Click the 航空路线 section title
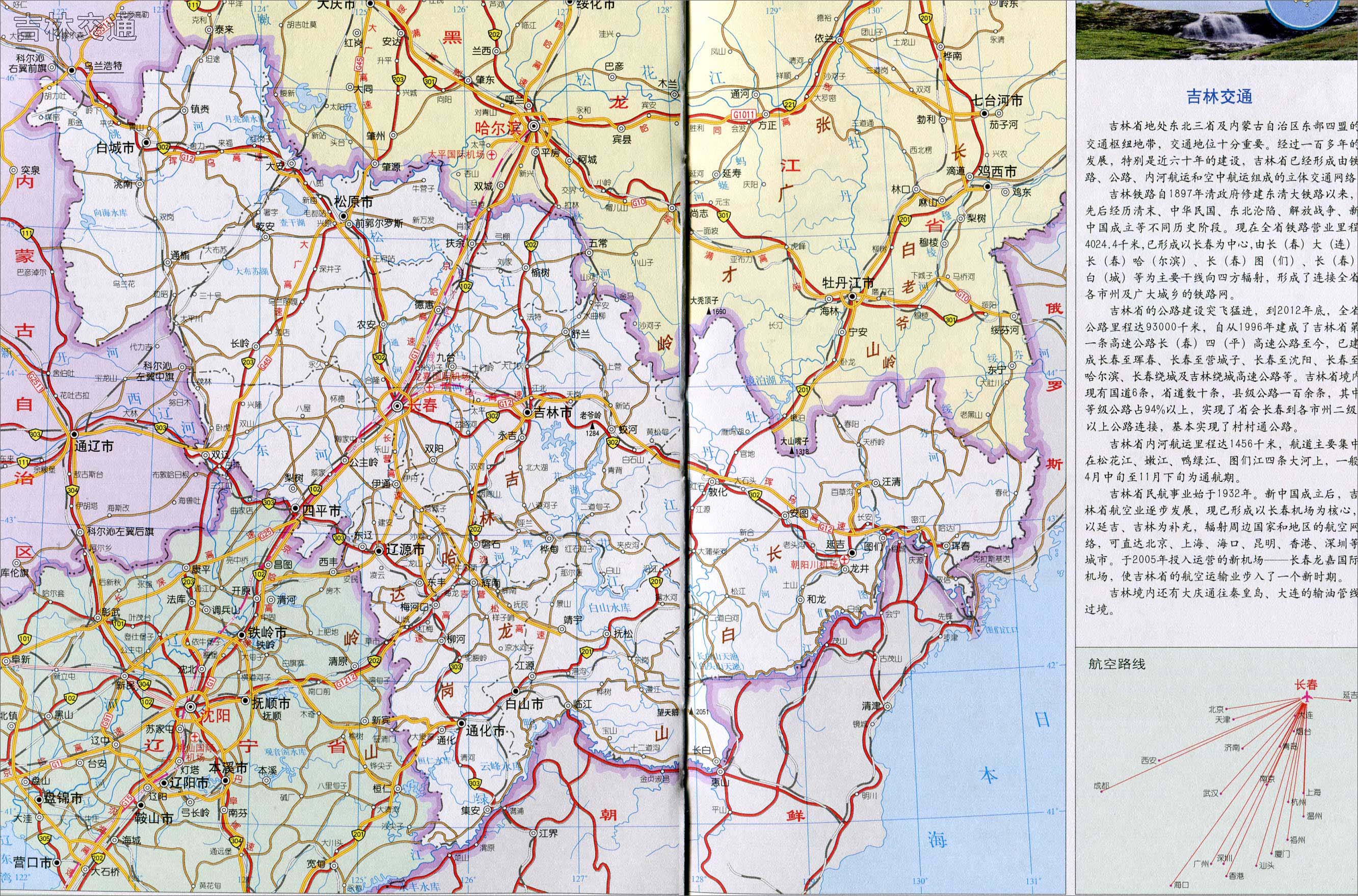This screenshot has width=1358, height=896. point(1117,663)
